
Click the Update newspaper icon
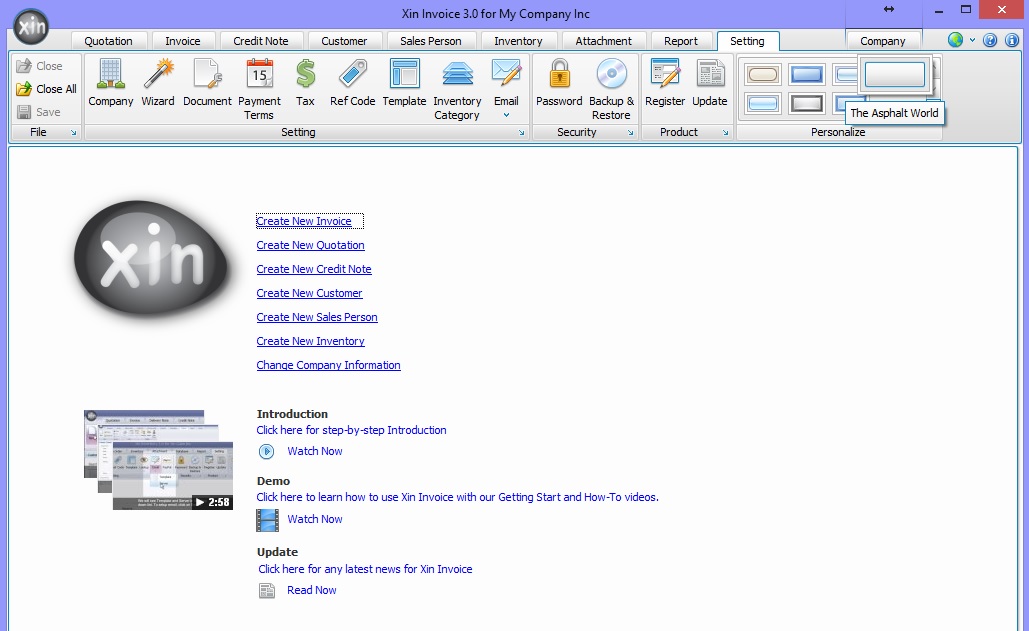pos(709,82)
